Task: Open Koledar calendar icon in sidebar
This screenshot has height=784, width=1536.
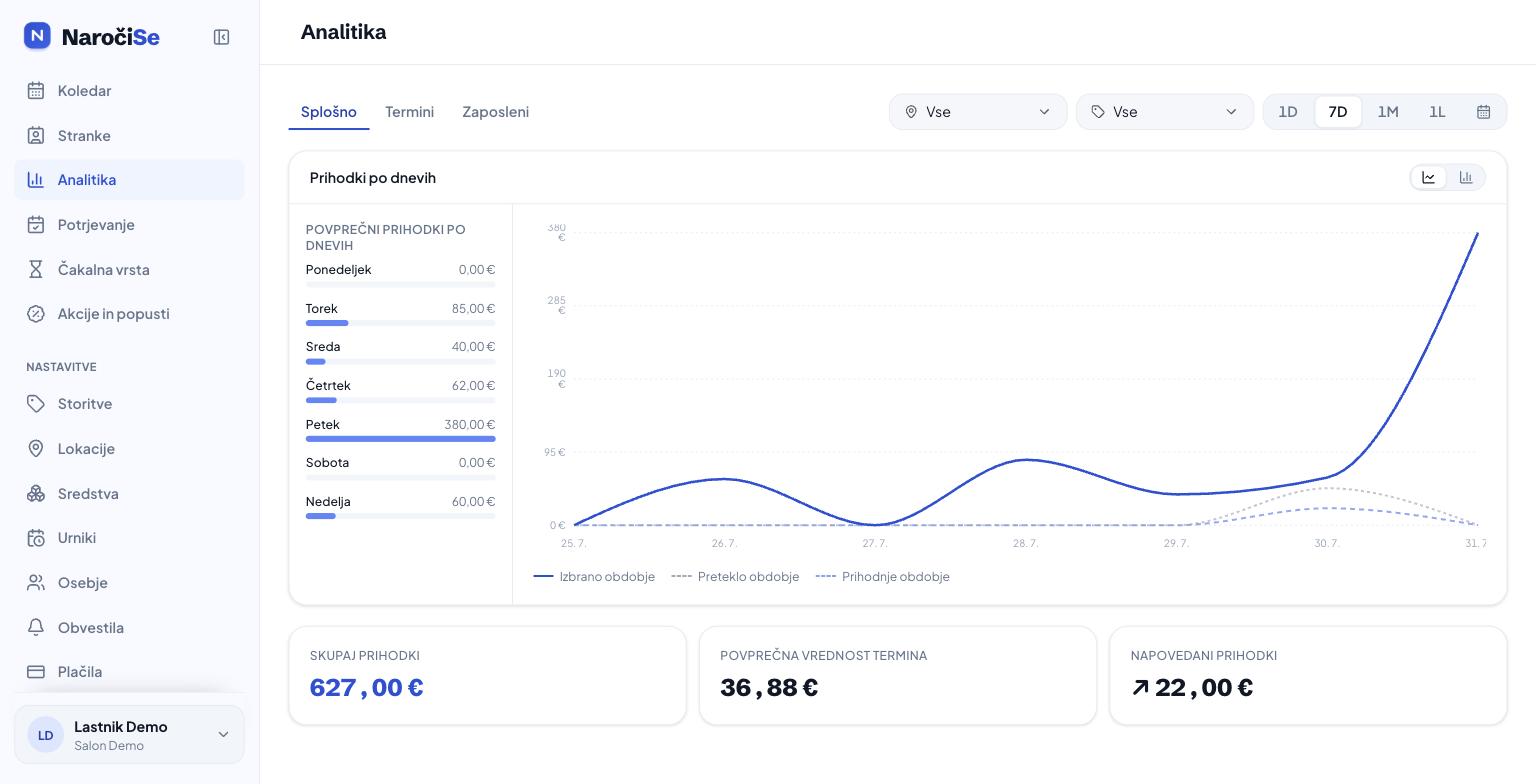Action: click(x=36, y=91)
